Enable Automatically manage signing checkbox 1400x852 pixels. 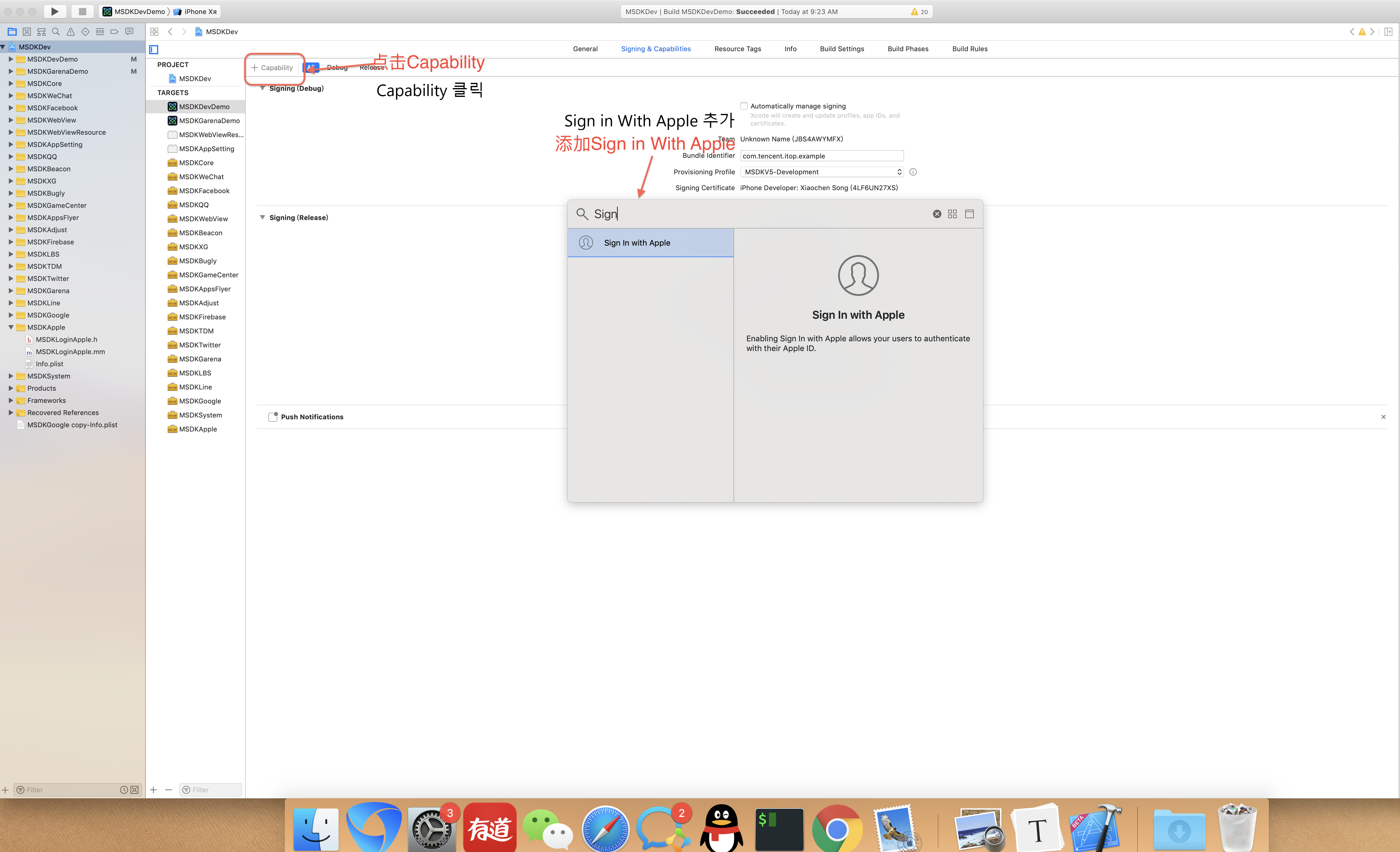(744, 106)
